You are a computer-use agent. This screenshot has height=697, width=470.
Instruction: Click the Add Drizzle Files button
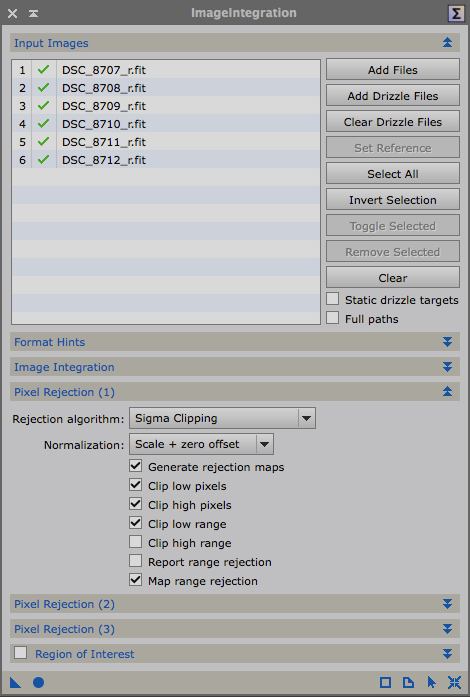pos(393,96)
